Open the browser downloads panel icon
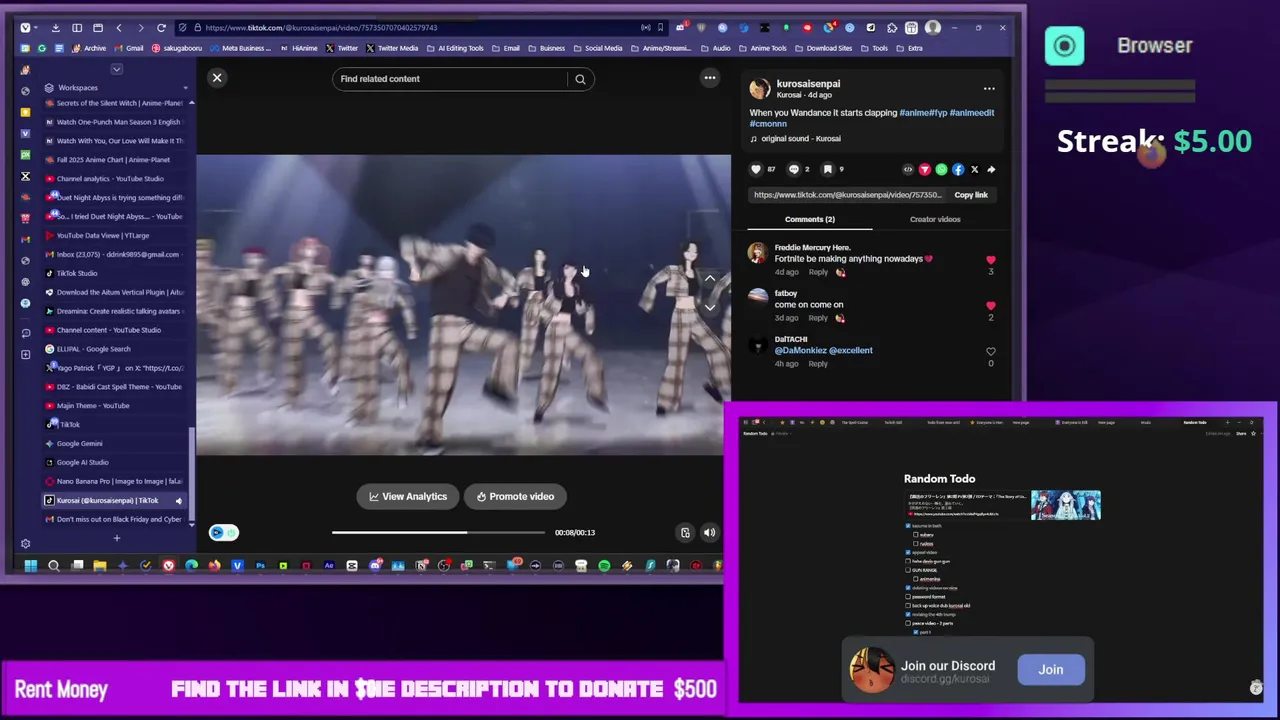 (55, 28)
